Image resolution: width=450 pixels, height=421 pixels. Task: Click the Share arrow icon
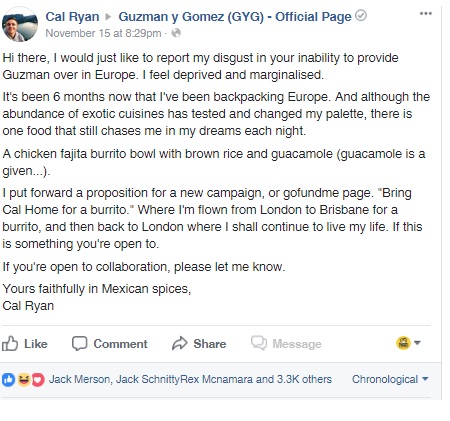click(x=180, y=343)
